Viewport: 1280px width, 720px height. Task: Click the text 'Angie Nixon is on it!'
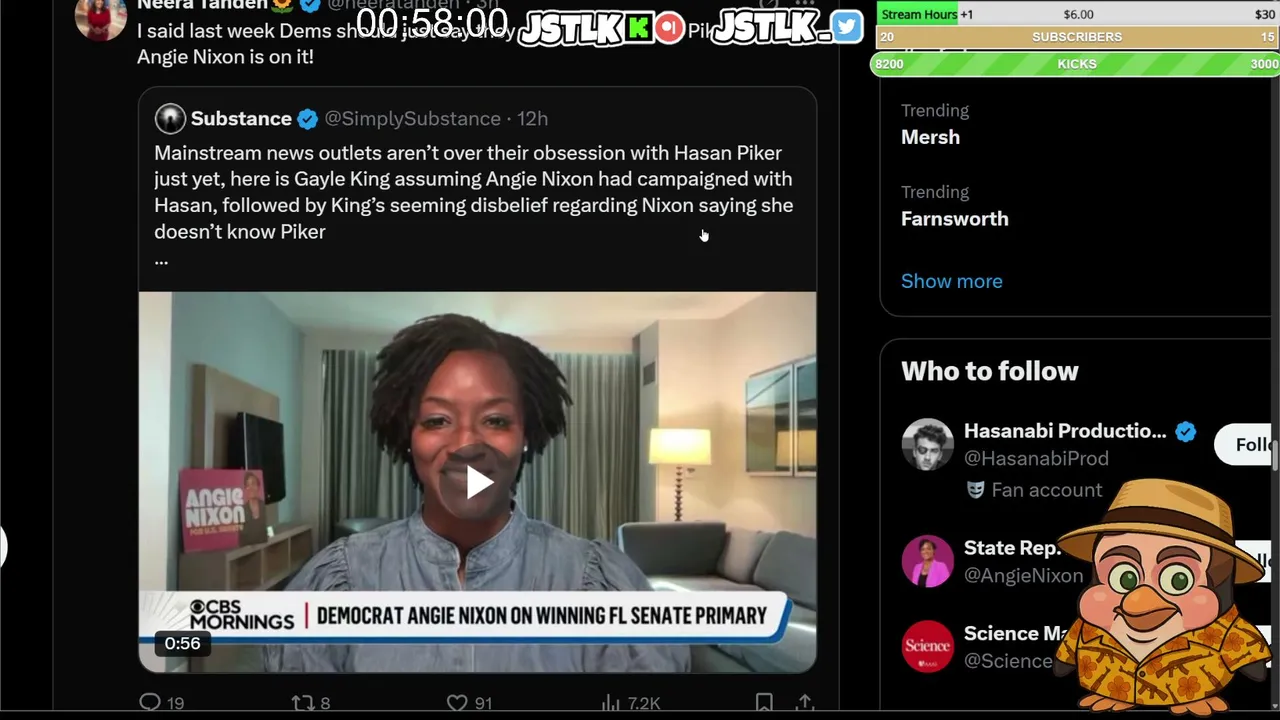[x=225, y=57]
